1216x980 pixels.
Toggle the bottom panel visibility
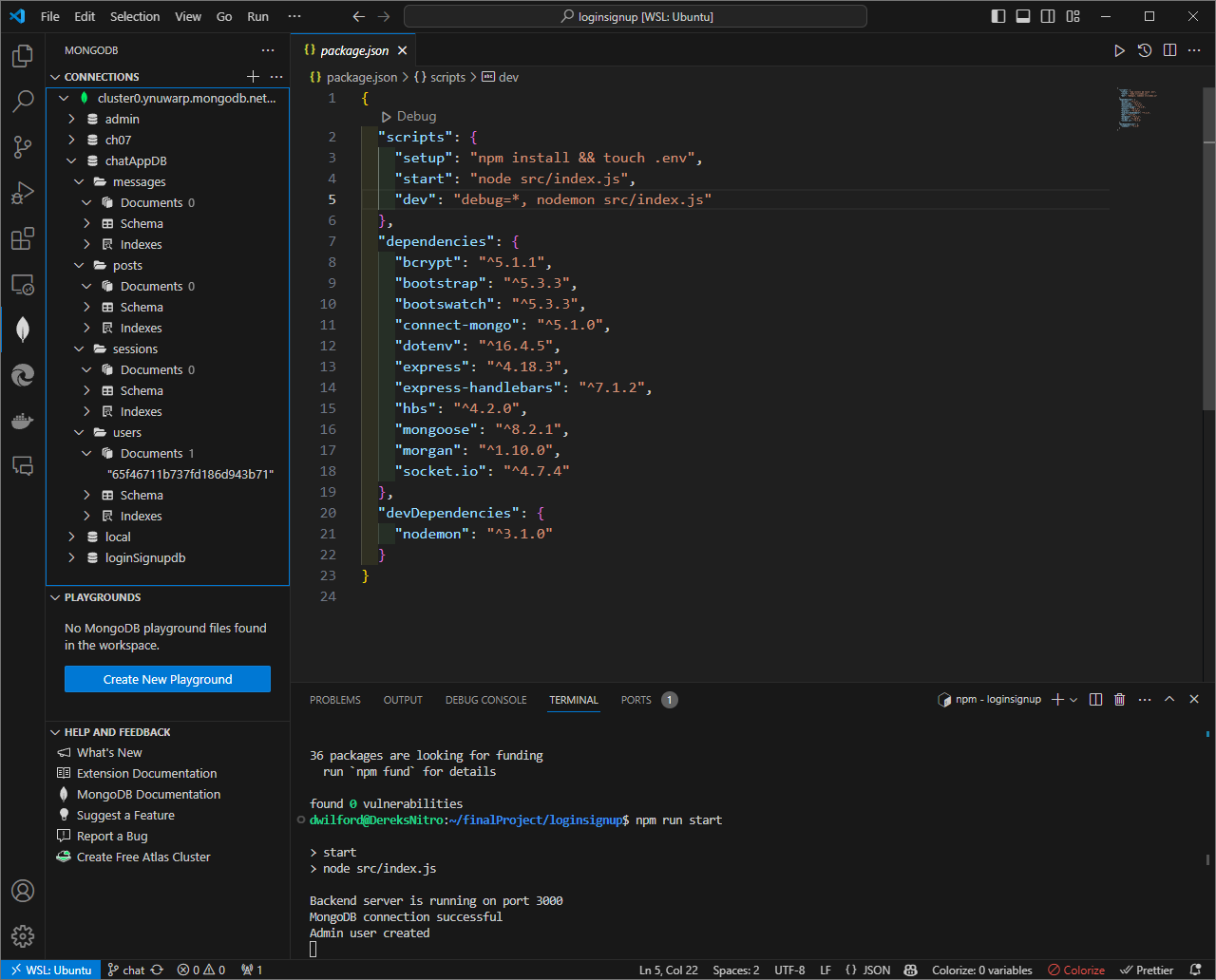(x=1023, y=16)
